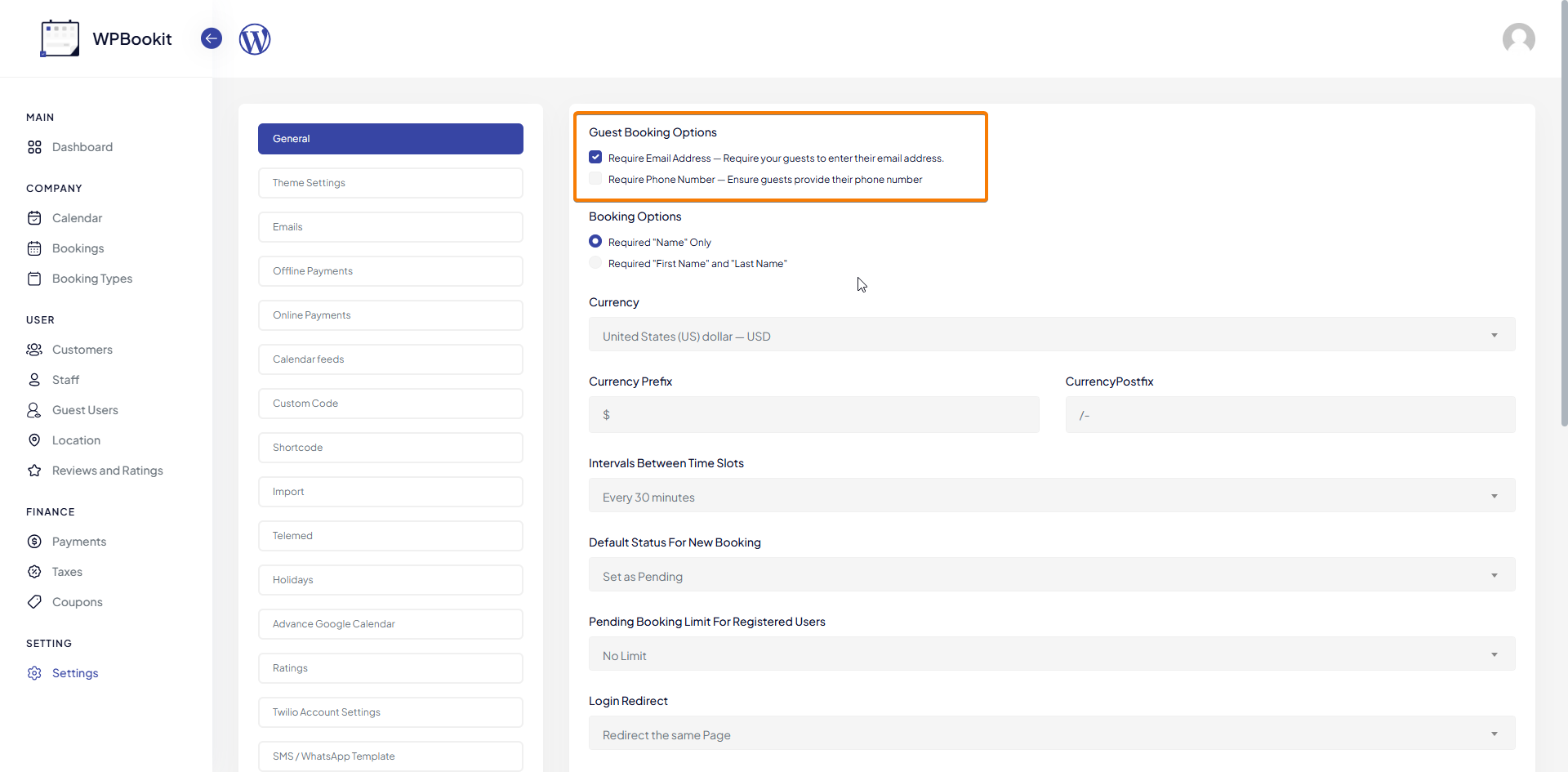Click the Booking Types sidebar icon
Viewport: 1568px width, 772px height.
click(34, 279)
